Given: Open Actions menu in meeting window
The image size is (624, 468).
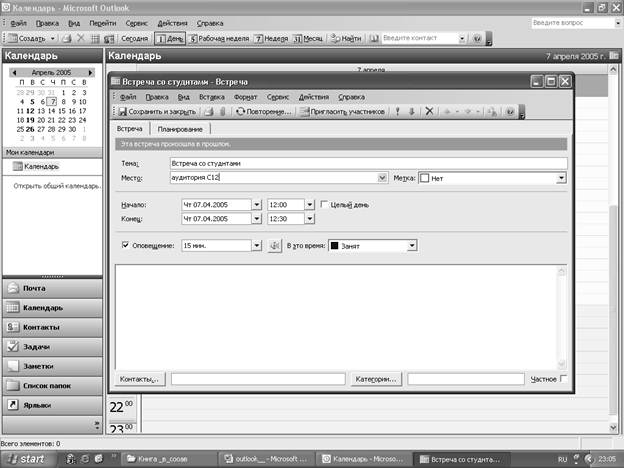Looking at the screenshot, I should tap(314, 97).
